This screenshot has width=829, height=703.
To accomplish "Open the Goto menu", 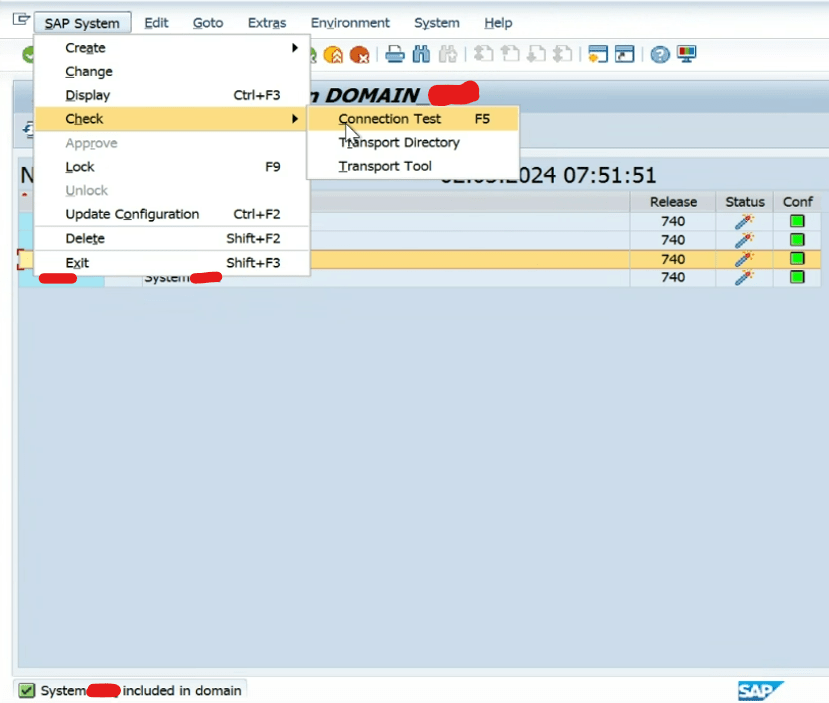I will click(x=208, y=23).
